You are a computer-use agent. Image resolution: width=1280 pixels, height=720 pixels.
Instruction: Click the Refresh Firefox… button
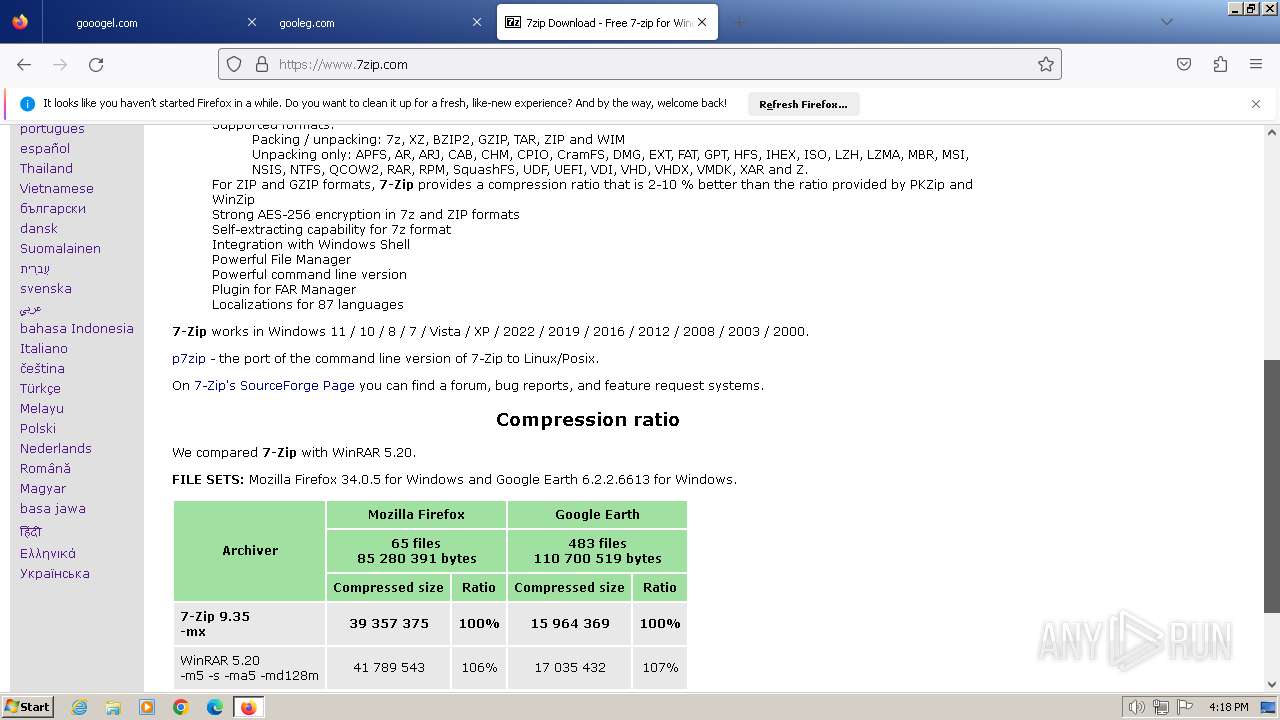(x=803, y=104)
